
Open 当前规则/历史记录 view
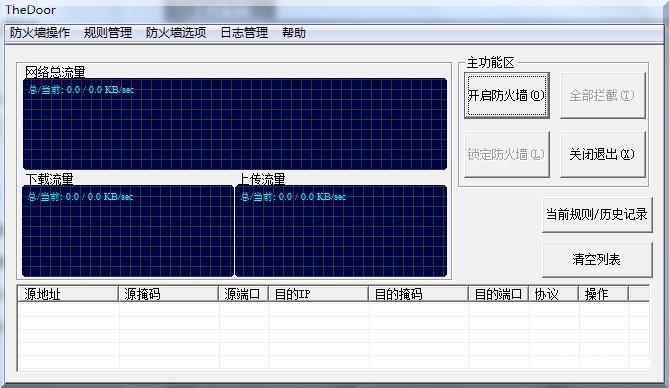597,214
